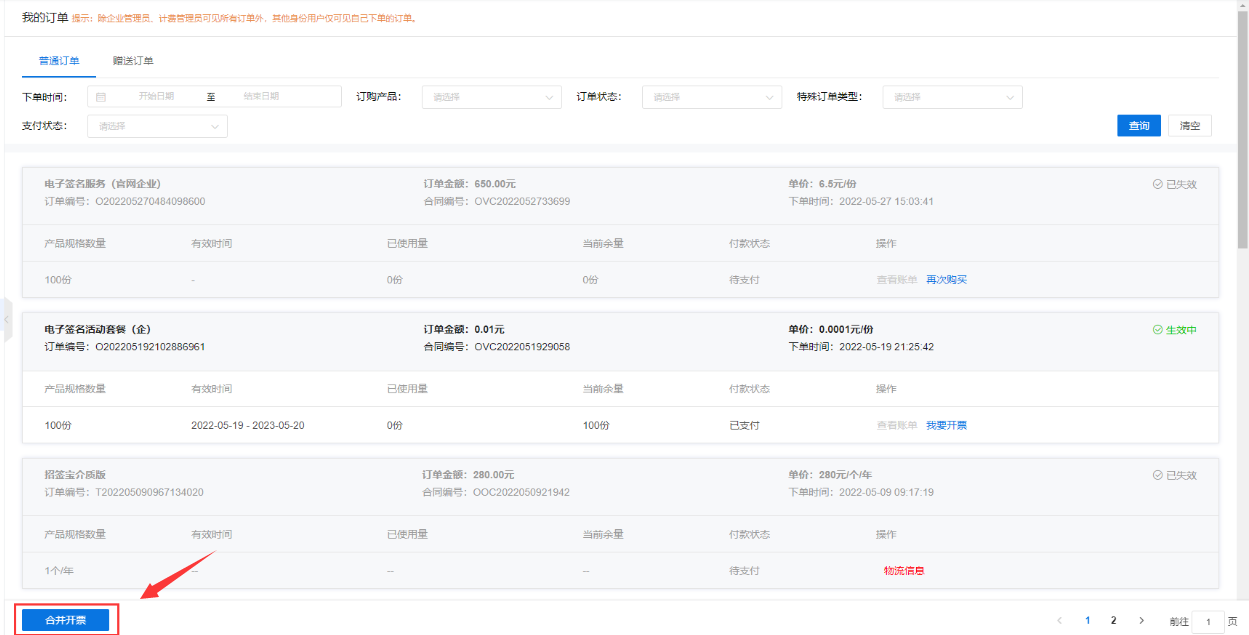
Task: Click the 1个/年 specification cell
Action: click(60, 571)
